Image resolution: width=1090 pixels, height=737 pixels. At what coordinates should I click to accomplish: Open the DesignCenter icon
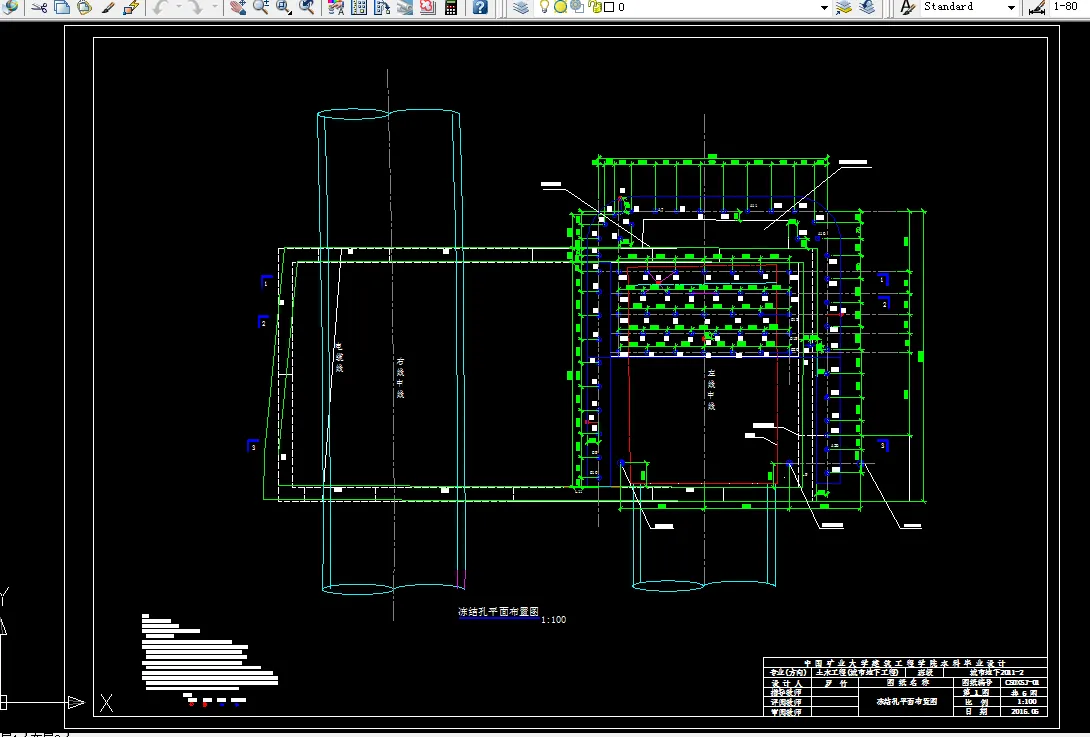point(359,7)
